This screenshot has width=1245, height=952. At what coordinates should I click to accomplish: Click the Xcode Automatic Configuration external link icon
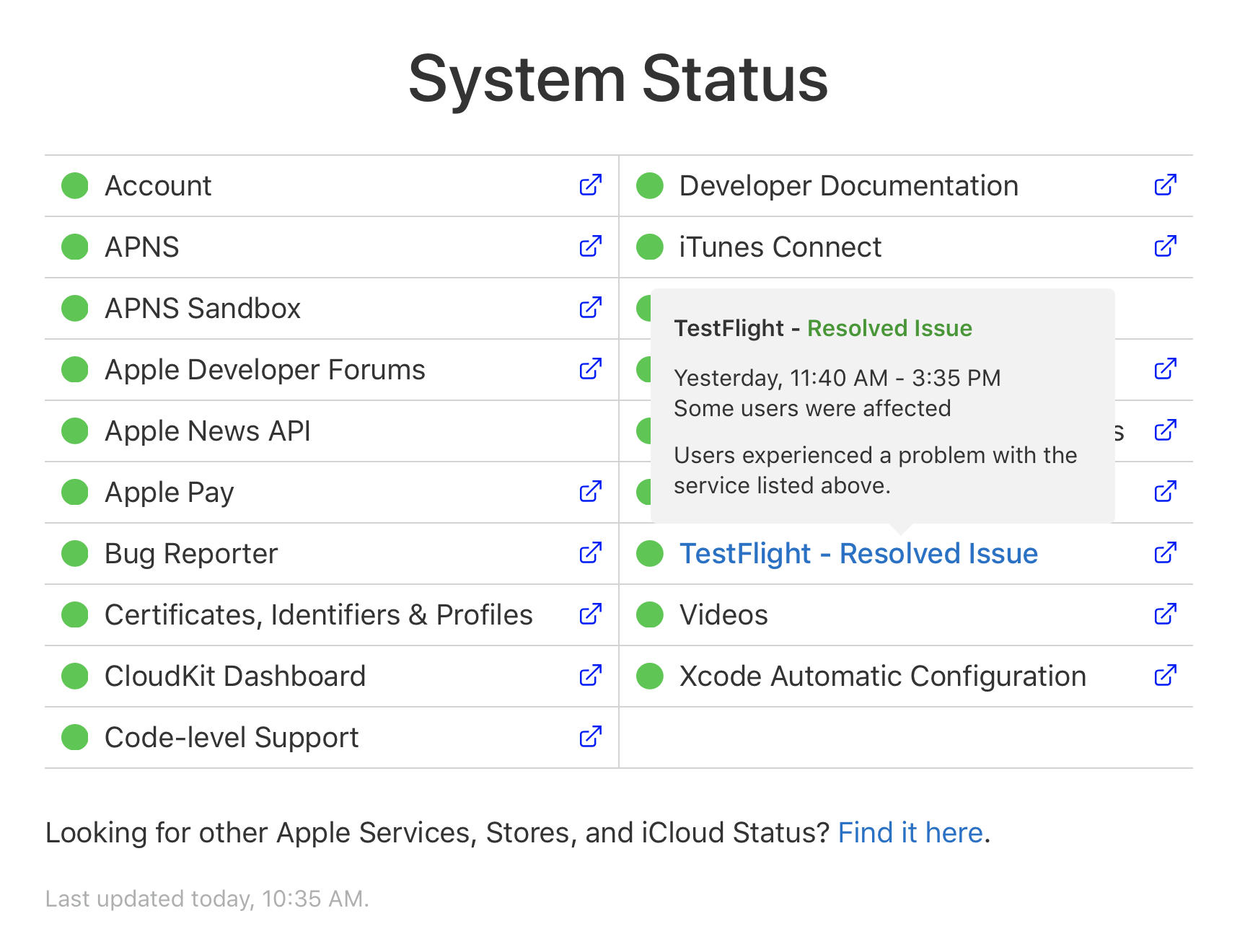pos(1166,676)
